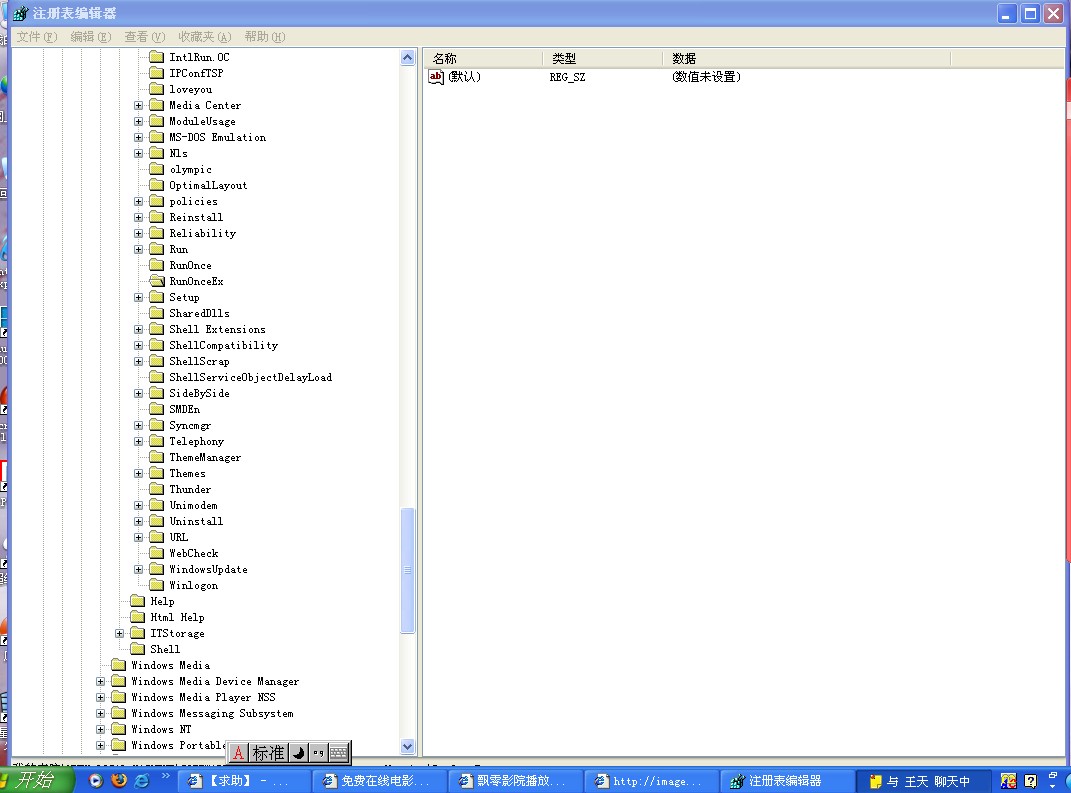
Task: Select the IntlRun.OC folder icon
Action: pos(157,57)
